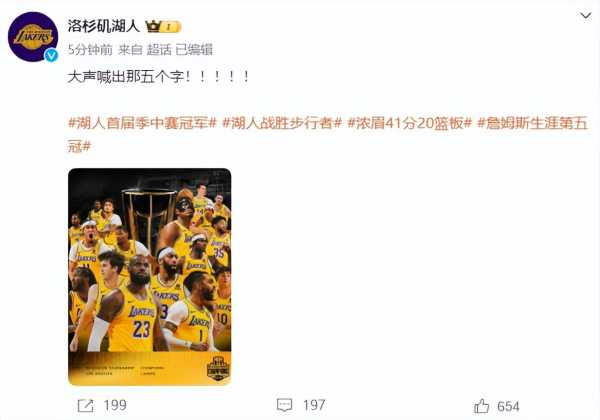Click the comment count 197
The height and width of the screenshot is (420, 600).
coord(314,405)
